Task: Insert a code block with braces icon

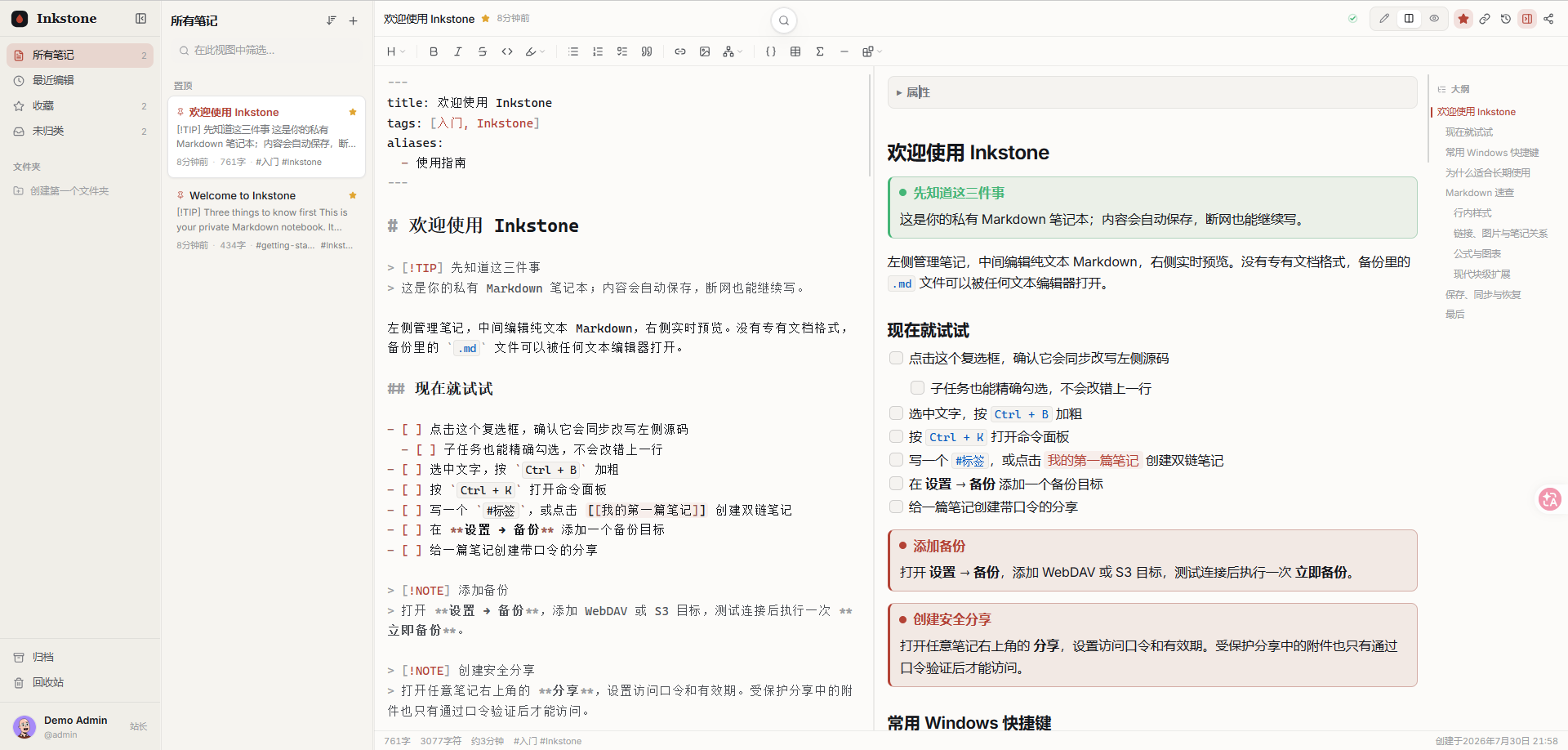Action: 771,51
